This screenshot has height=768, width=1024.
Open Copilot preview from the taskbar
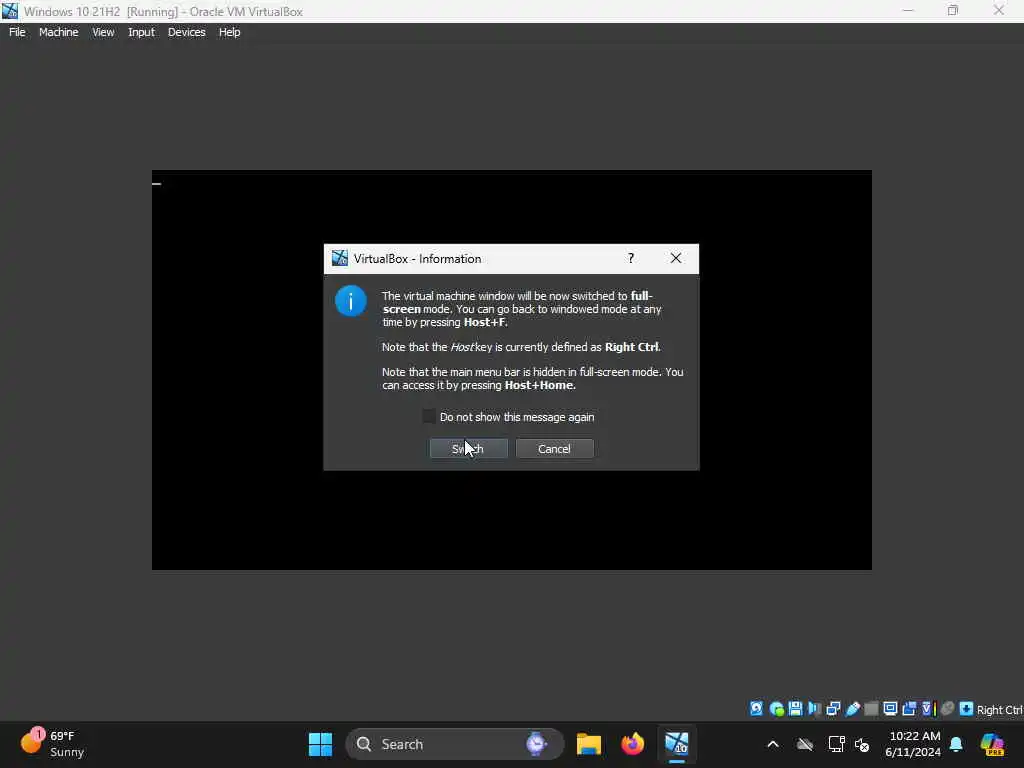coord(992,744)
